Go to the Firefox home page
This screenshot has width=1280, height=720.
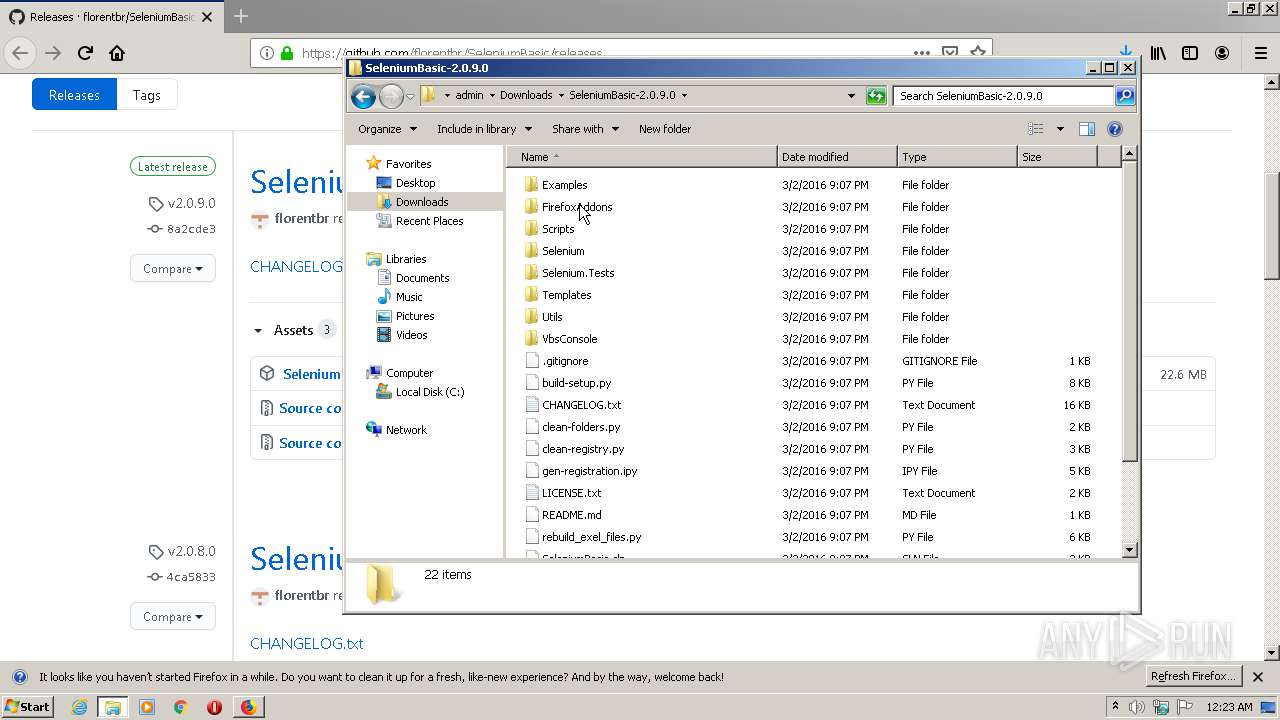(x=117, y=53)
